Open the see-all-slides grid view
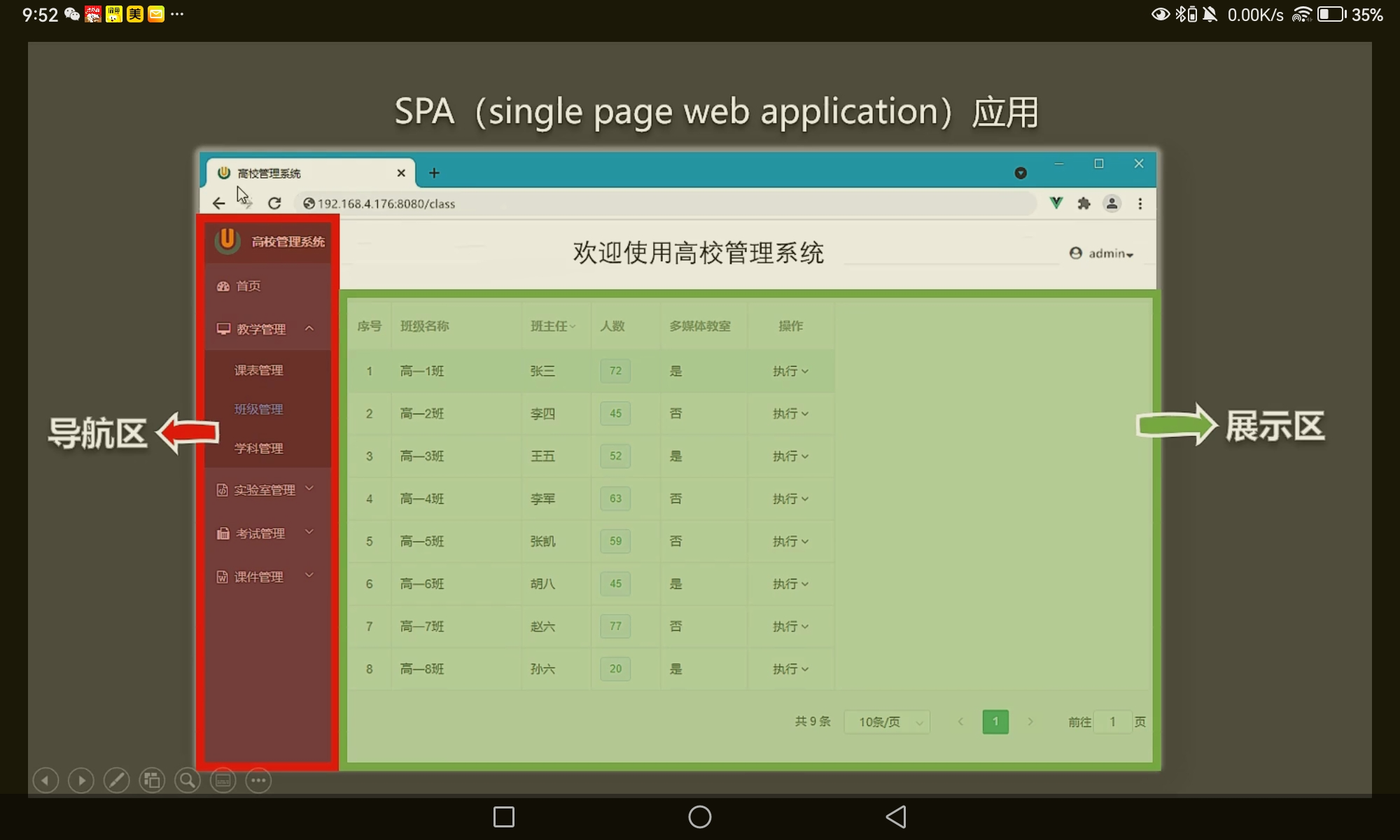This screenshot has height=840, width=1400. (152, 780)
